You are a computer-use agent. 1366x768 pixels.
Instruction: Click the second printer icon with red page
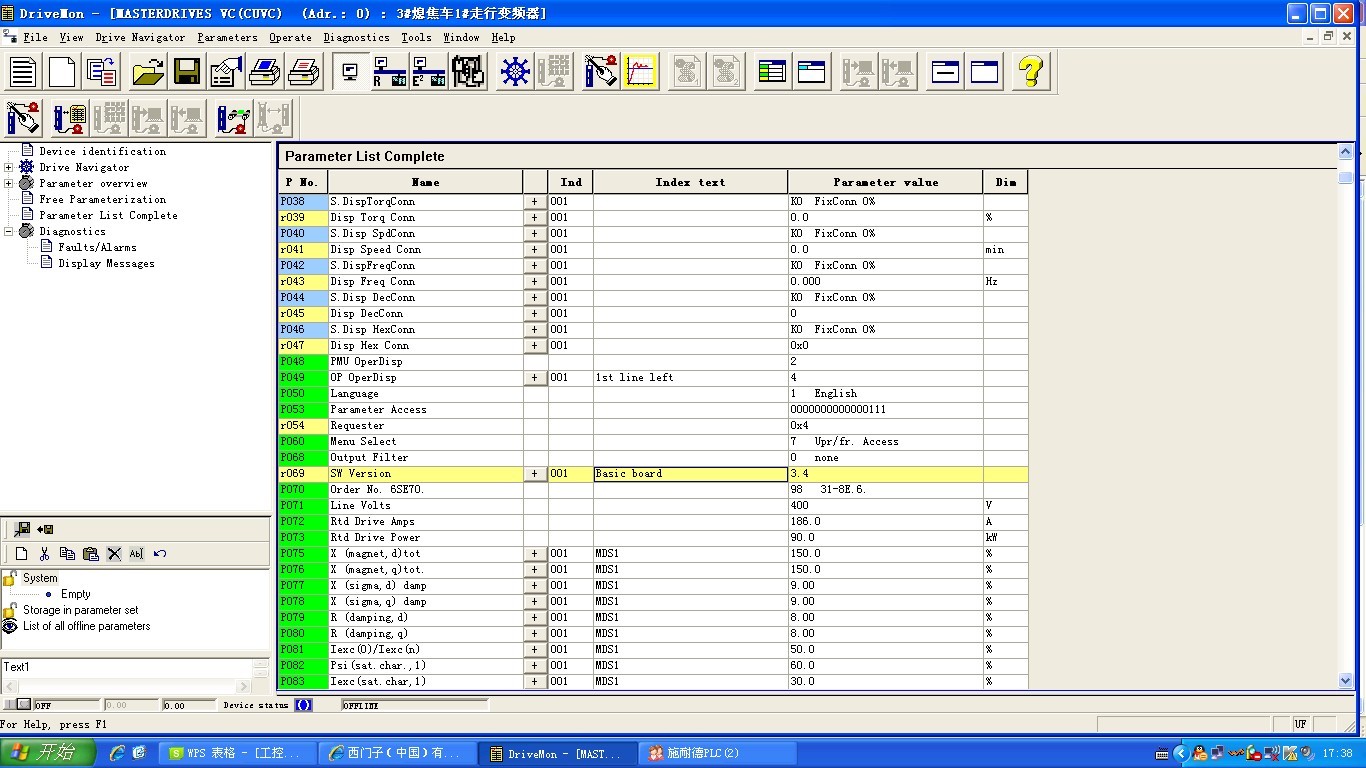304,72
